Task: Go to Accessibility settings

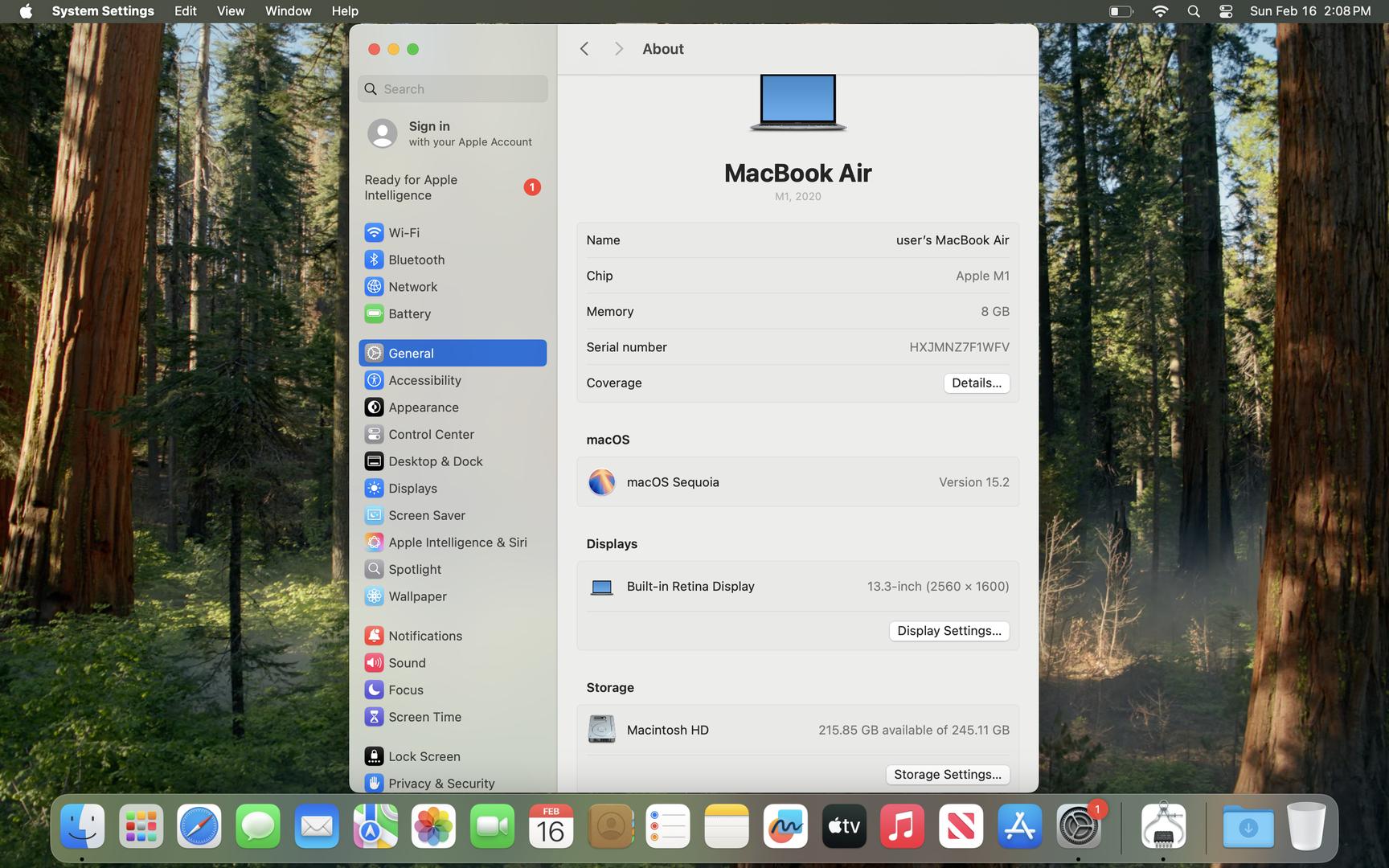Action: pyautogui.click(x=424, y=380)
